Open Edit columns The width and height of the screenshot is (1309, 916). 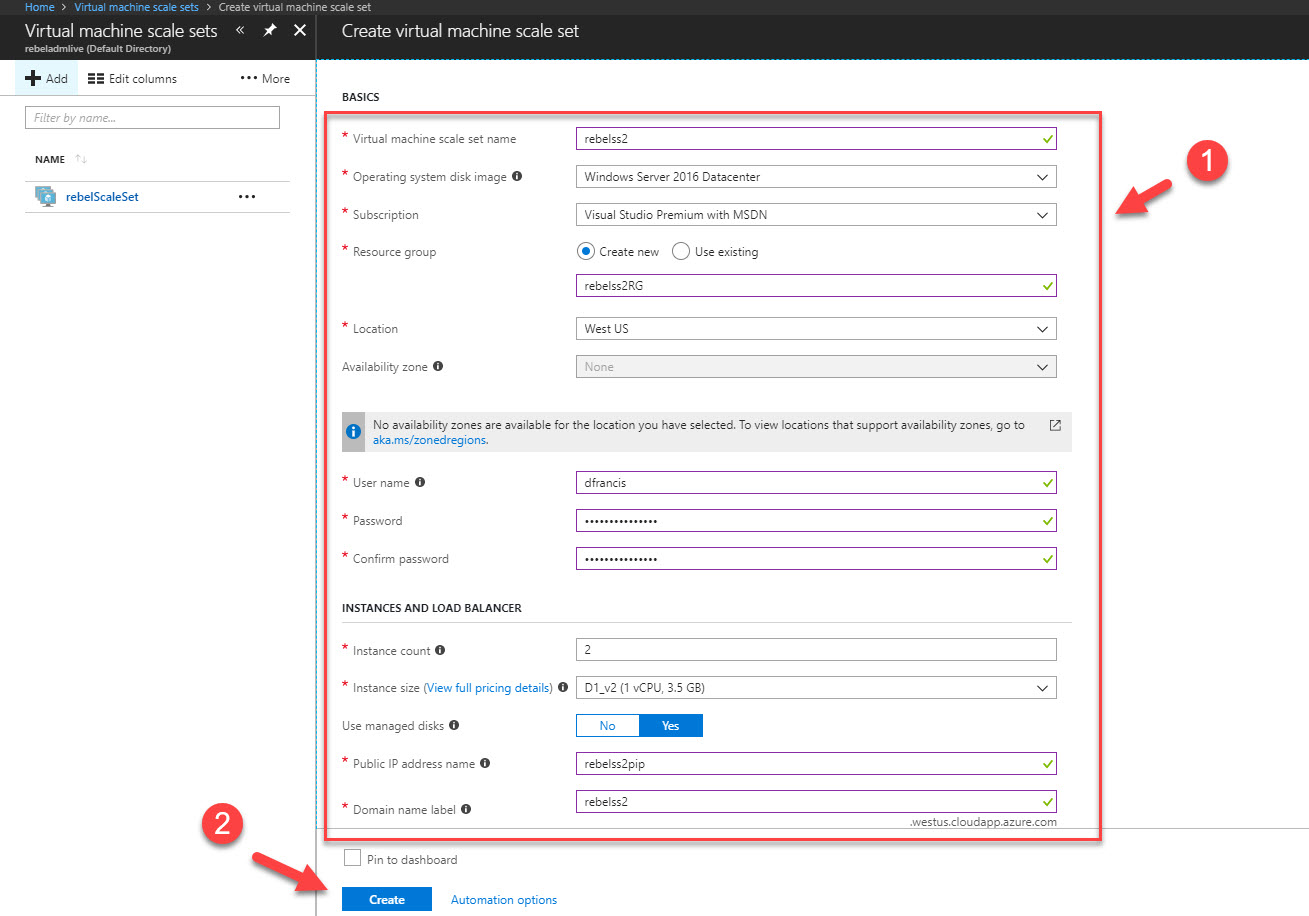[132, 79]
